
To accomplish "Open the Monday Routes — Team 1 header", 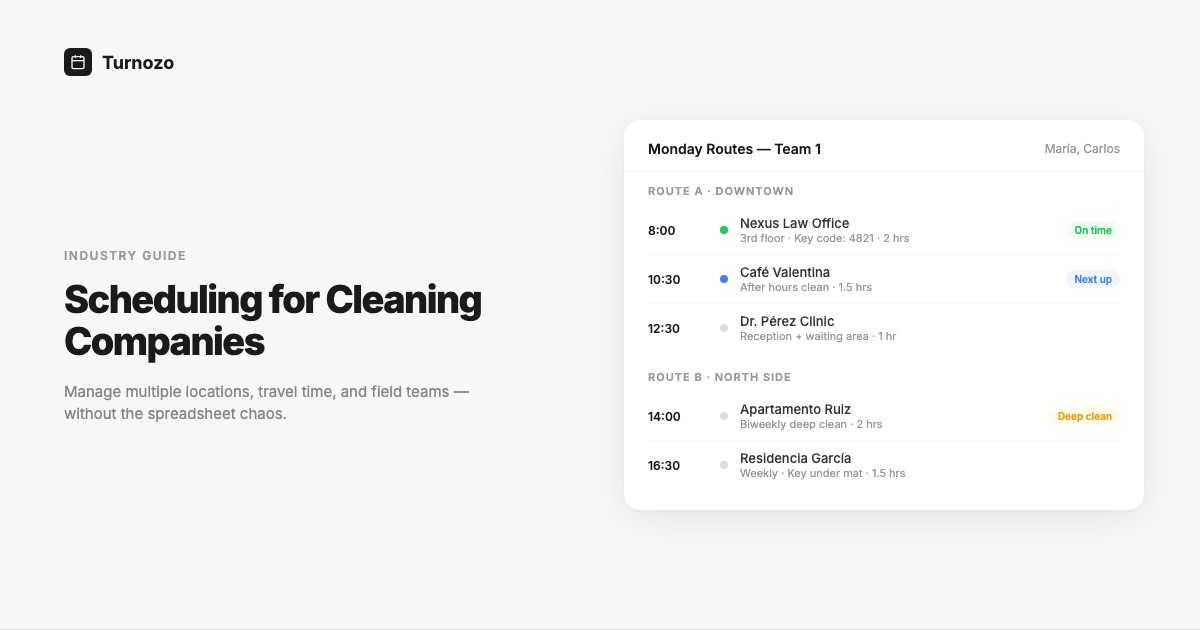I will [734, 148].
